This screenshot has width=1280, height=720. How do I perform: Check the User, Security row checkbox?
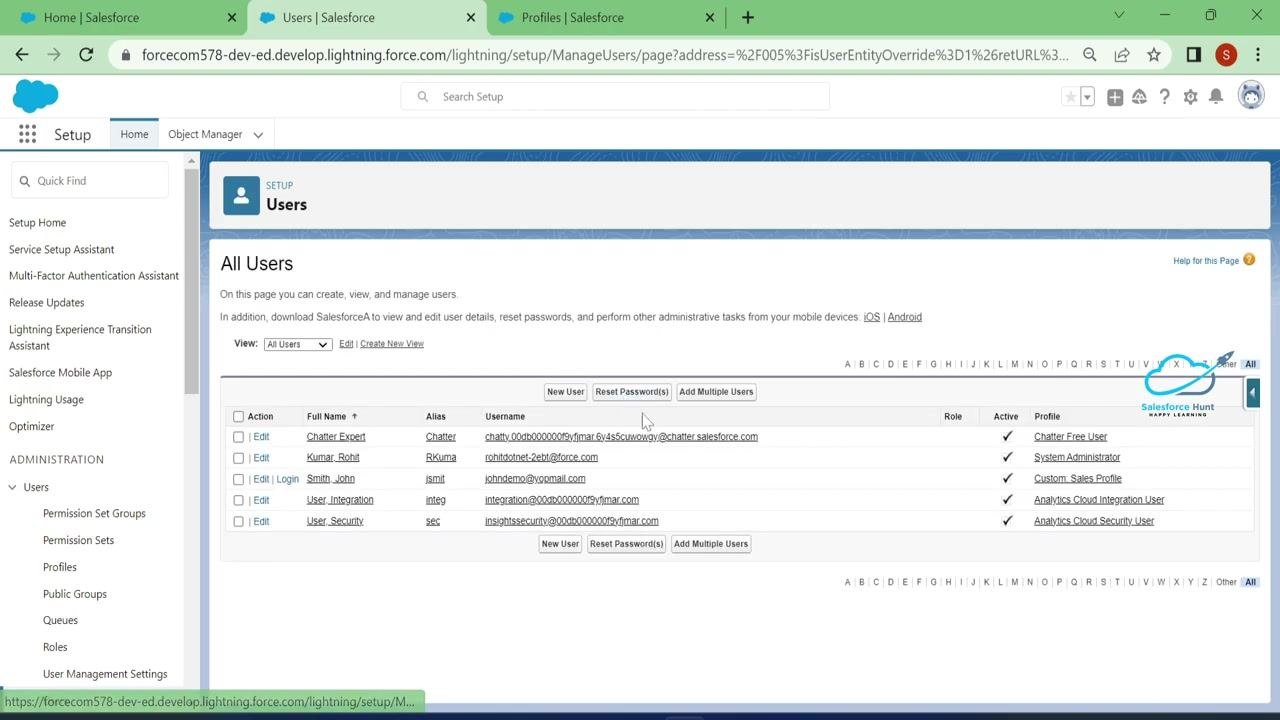(x=238, y=521)
